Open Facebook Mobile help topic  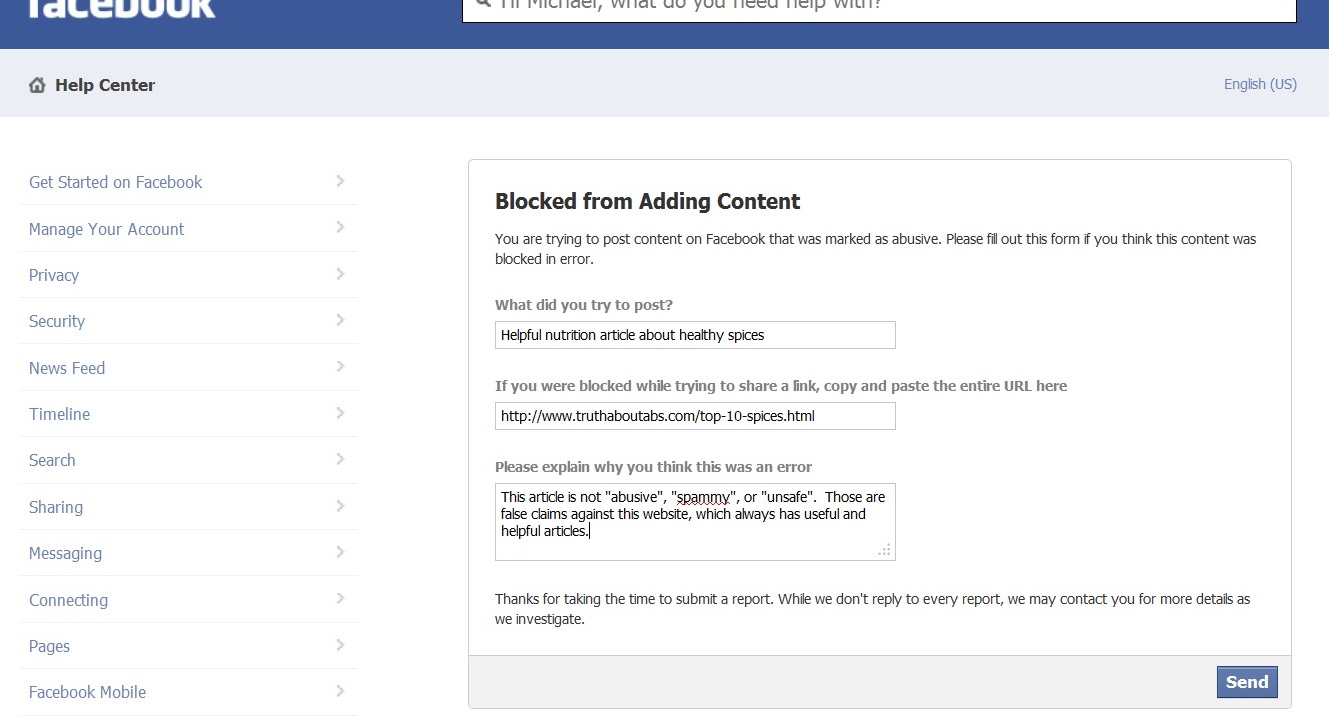point(87,692)
